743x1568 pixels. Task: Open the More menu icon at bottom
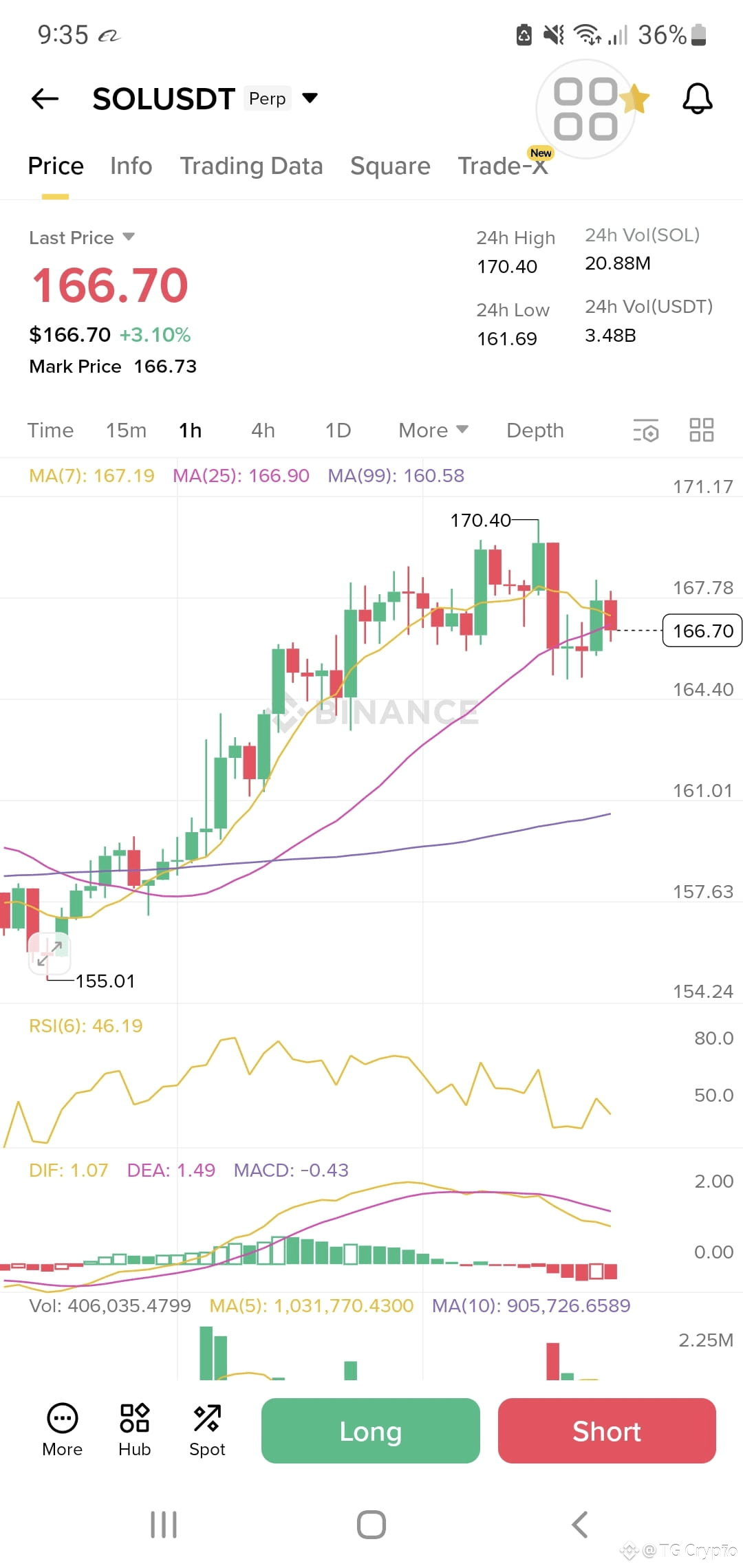click(x=62, y=1431)
